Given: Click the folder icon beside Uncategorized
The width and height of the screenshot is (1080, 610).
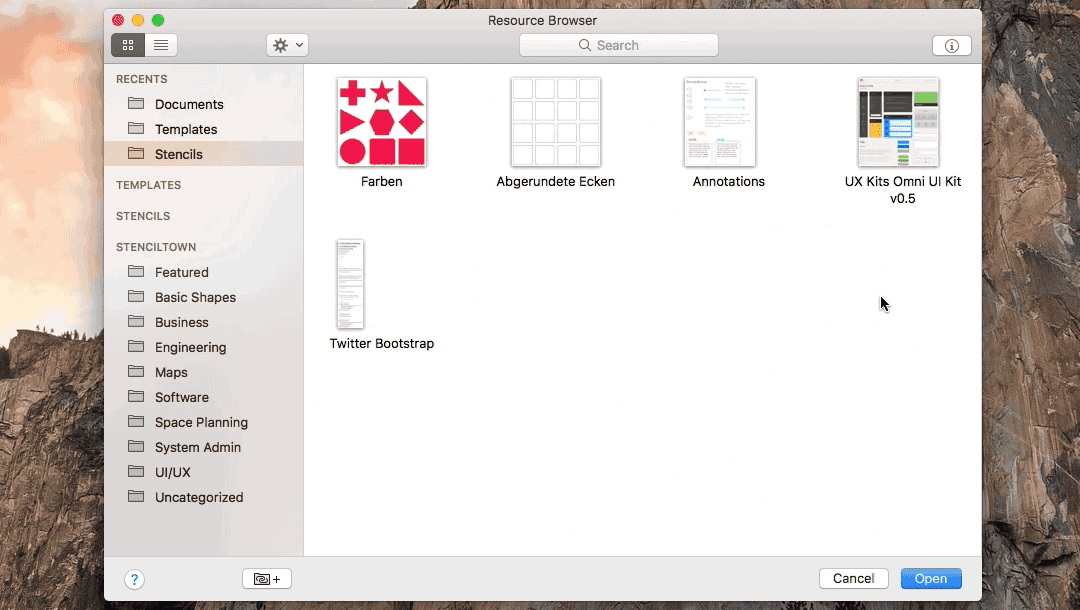Looking at the screenshot, I should click(x=136, y=496).
